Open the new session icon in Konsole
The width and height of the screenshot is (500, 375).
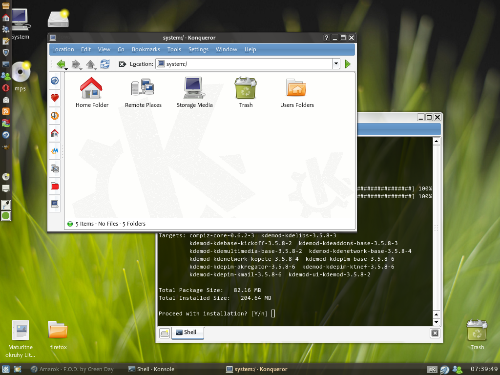[164, 333]
